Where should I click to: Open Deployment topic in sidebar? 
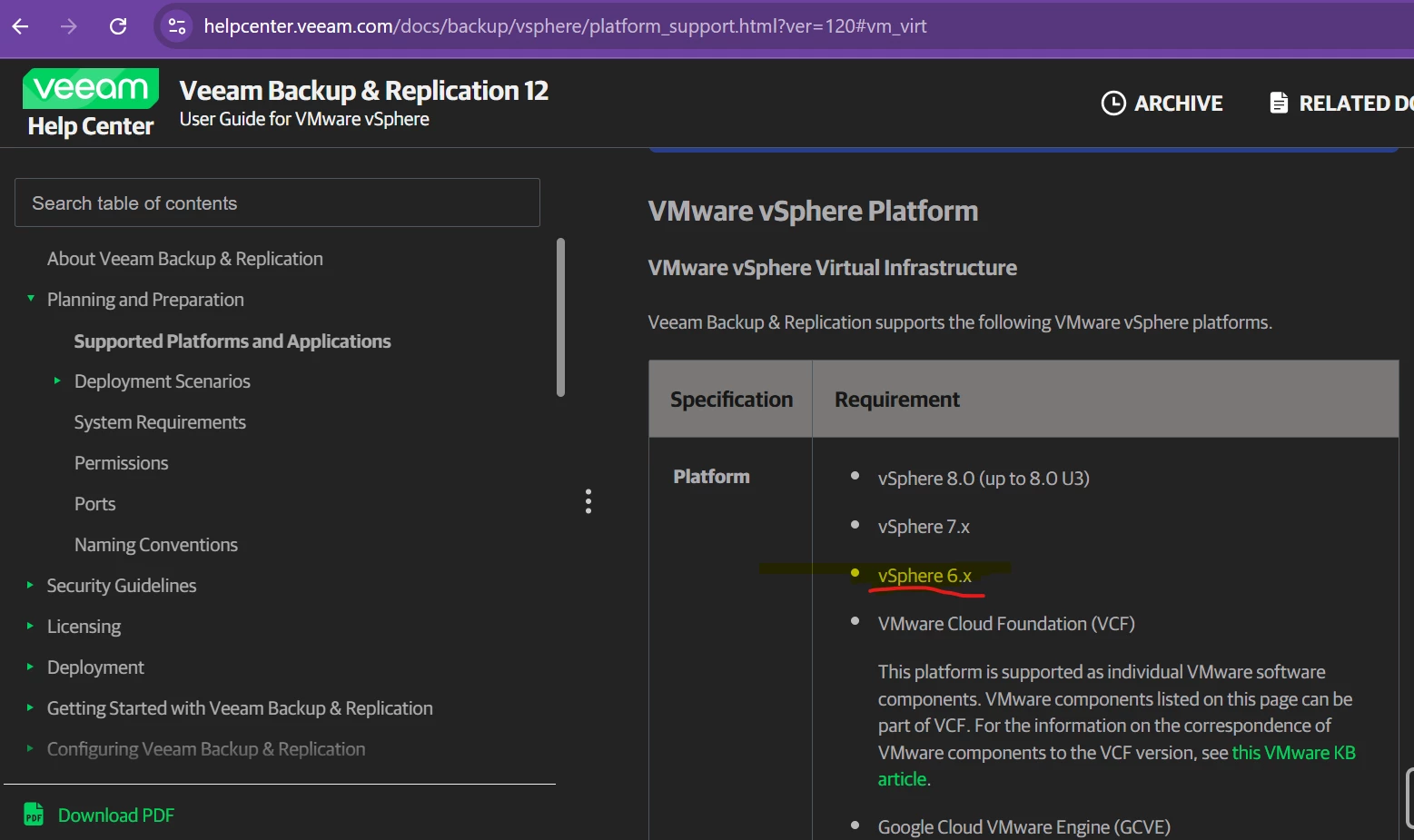(x=95, y=667)
